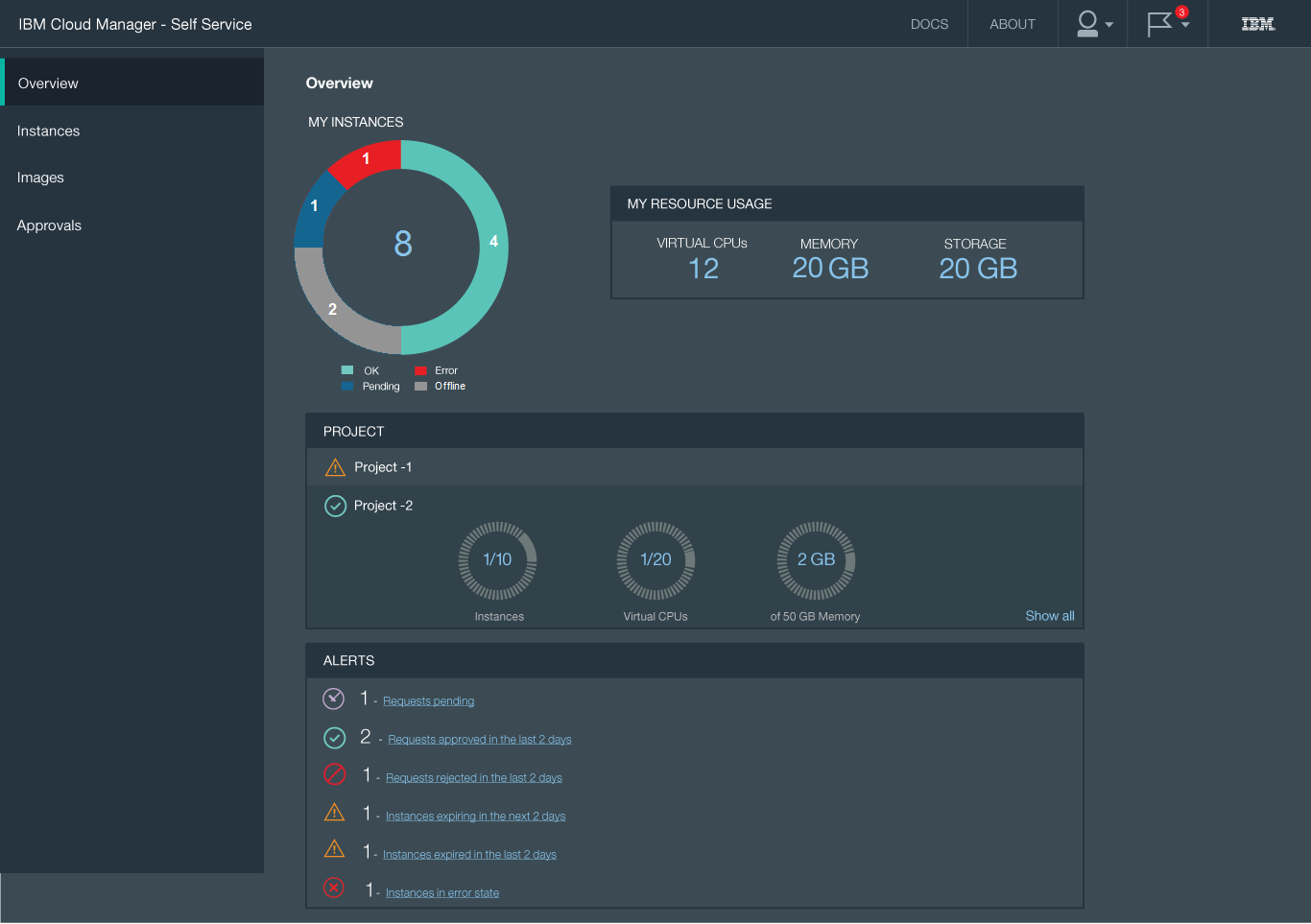Collapse the Project -2 row
Image resolution: width=1311 pixels, height=924 pixels.
(x=383, y=506)
